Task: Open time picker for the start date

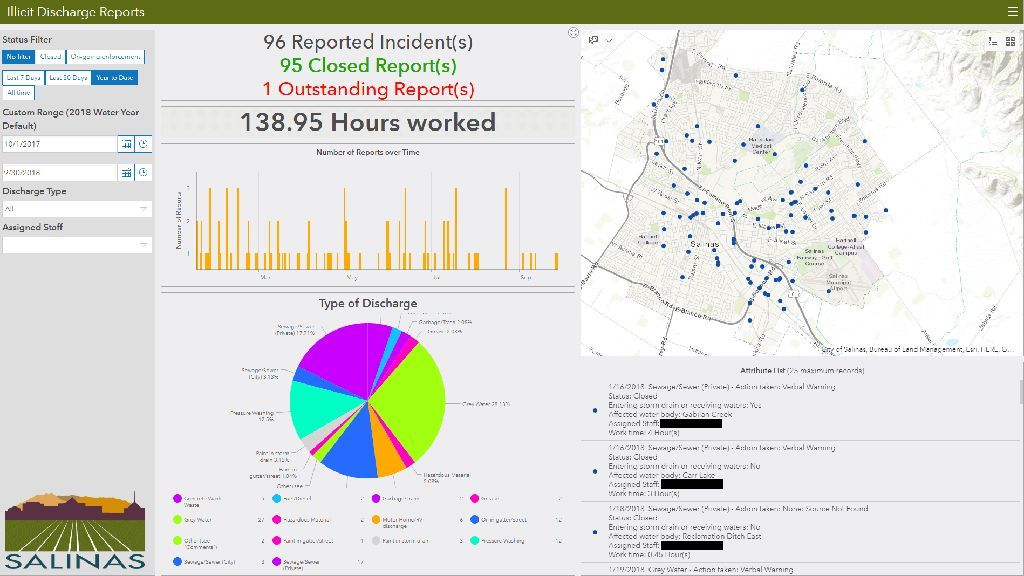Action: tap(143, 144)
